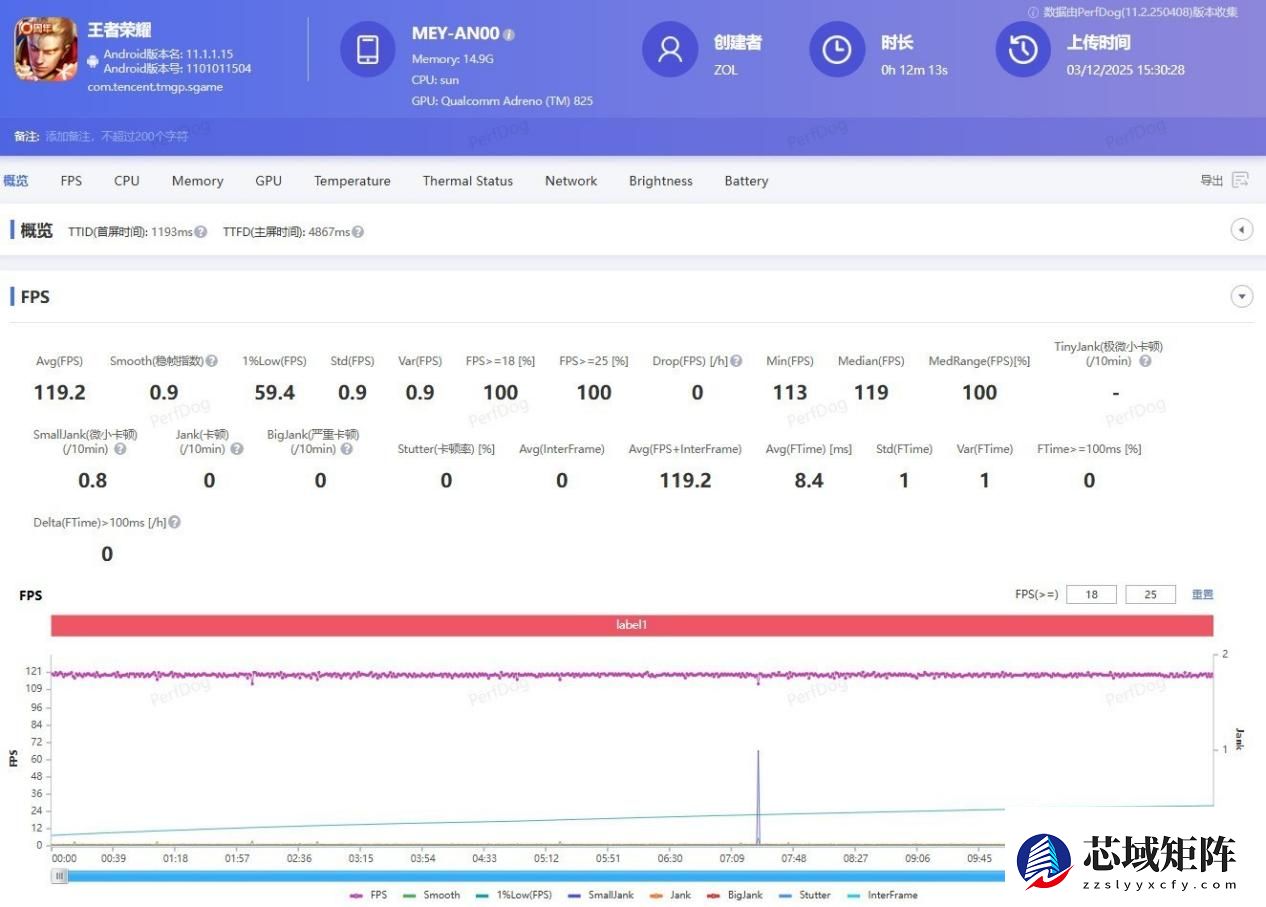Open the Thermal Status tab

click(467, 181)
